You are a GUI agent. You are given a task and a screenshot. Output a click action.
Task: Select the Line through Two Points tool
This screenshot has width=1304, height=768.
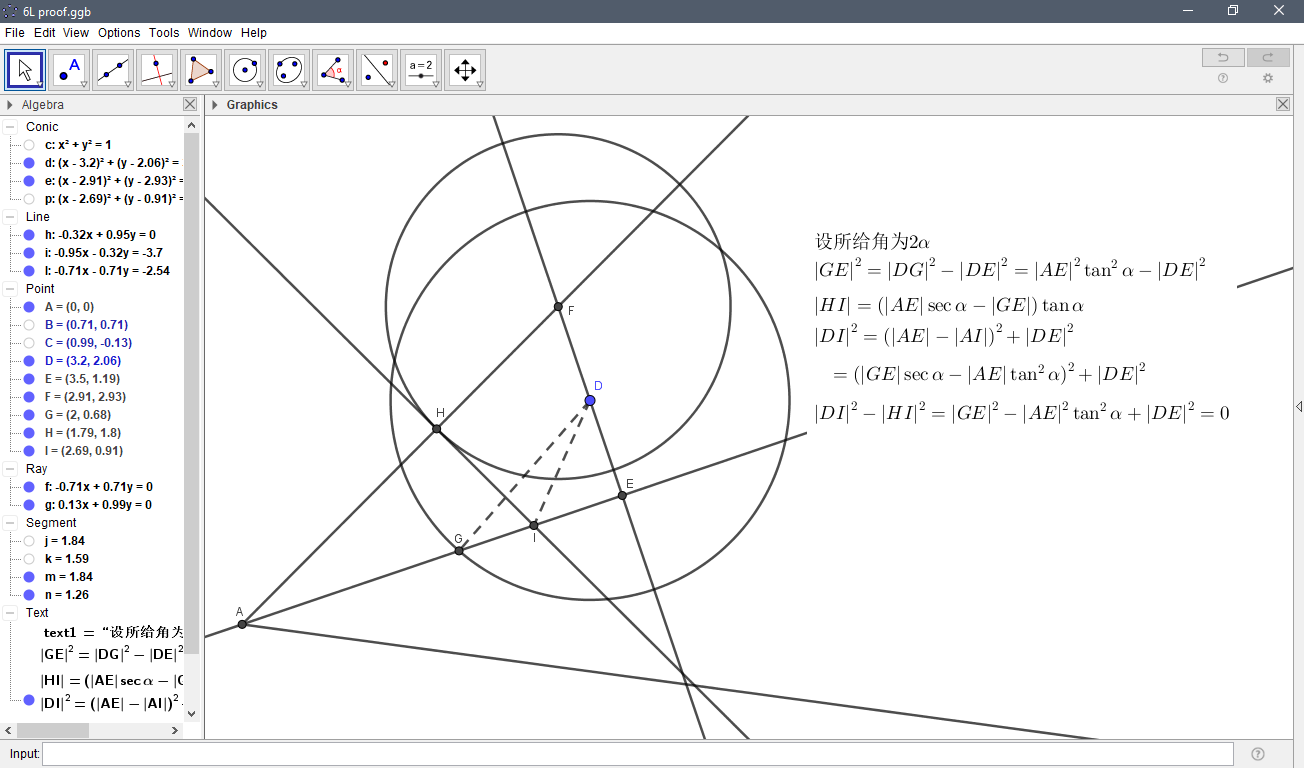[x=113, y=69]
